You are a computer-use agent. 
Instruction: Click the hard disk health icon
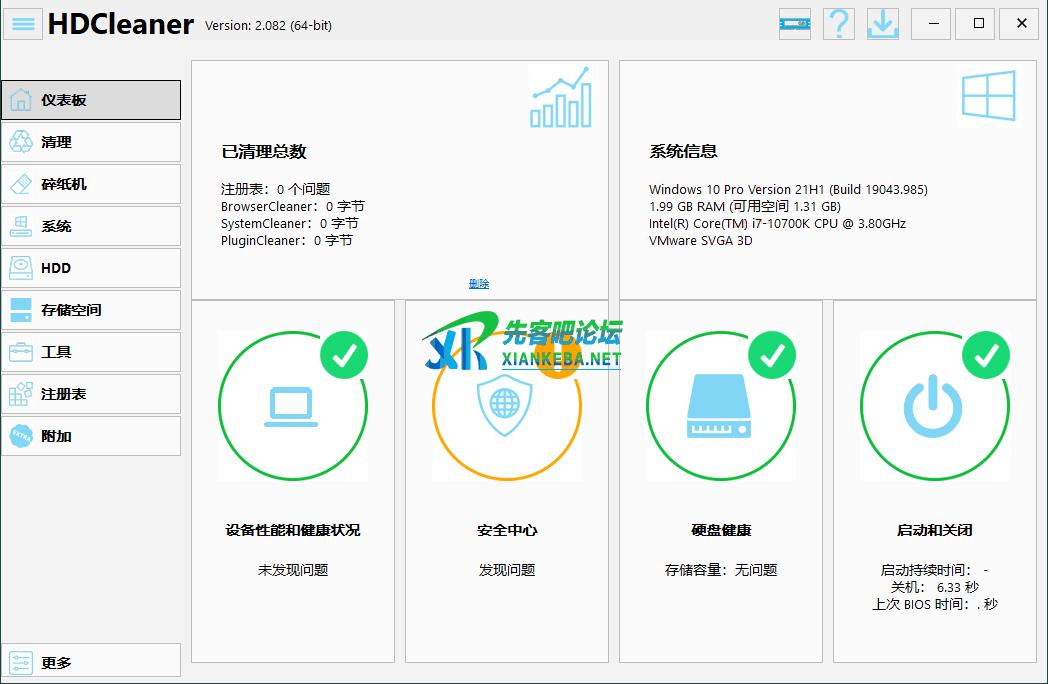(720, 407)
